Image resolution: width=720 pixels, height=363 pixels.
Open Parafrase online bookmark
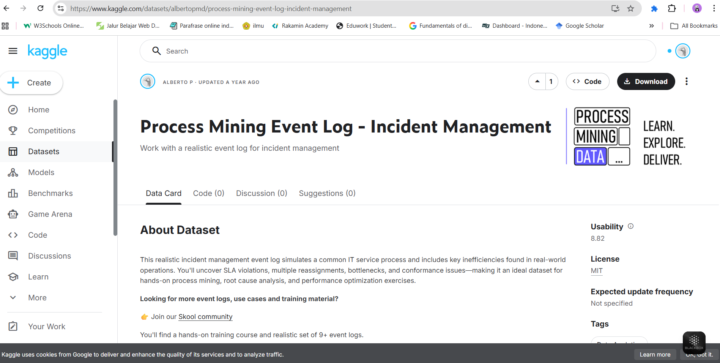pyautogui.click(x=202, y=26)
